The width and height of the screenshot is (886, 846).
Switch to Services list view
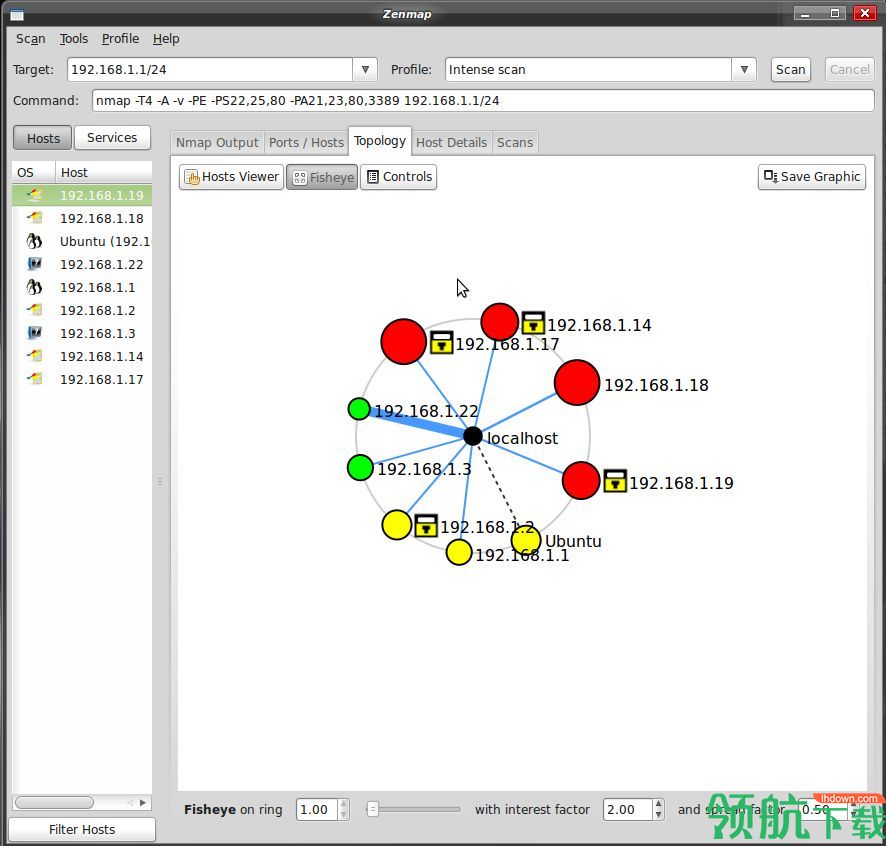112,137
